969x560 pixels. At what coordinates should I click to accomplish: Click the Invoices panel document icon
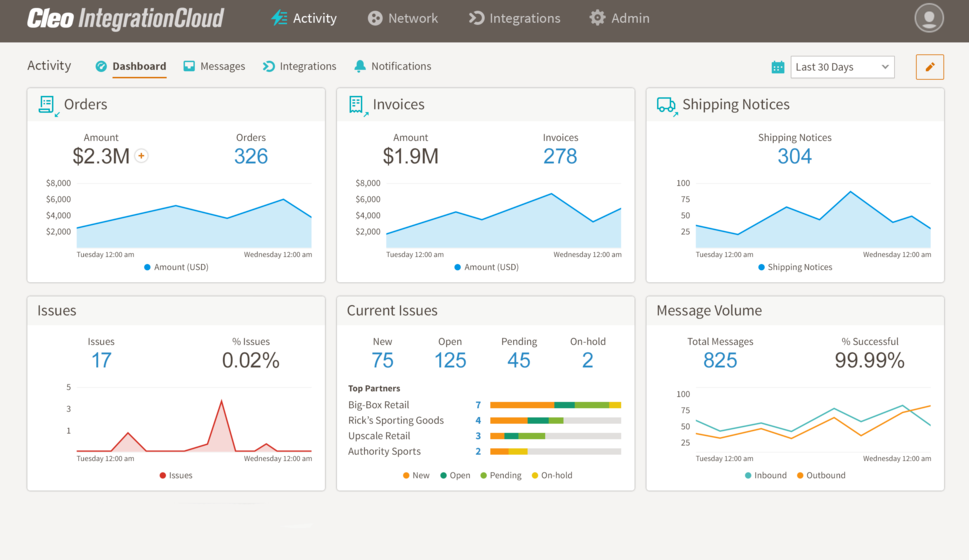[x=356, y=105]
